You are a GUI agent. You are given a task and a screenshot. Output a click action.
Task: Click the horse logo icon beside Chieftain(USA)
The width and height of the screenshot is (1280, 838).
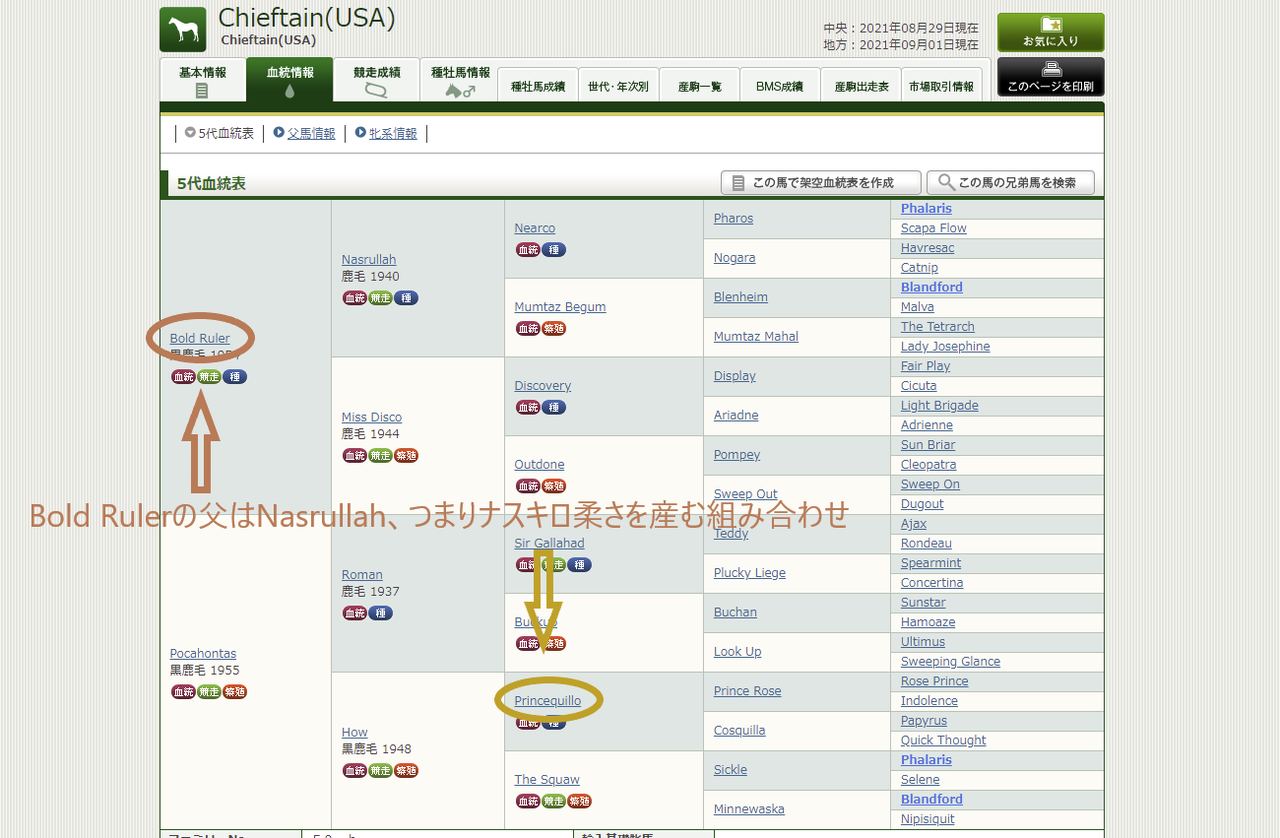point(183,30)
